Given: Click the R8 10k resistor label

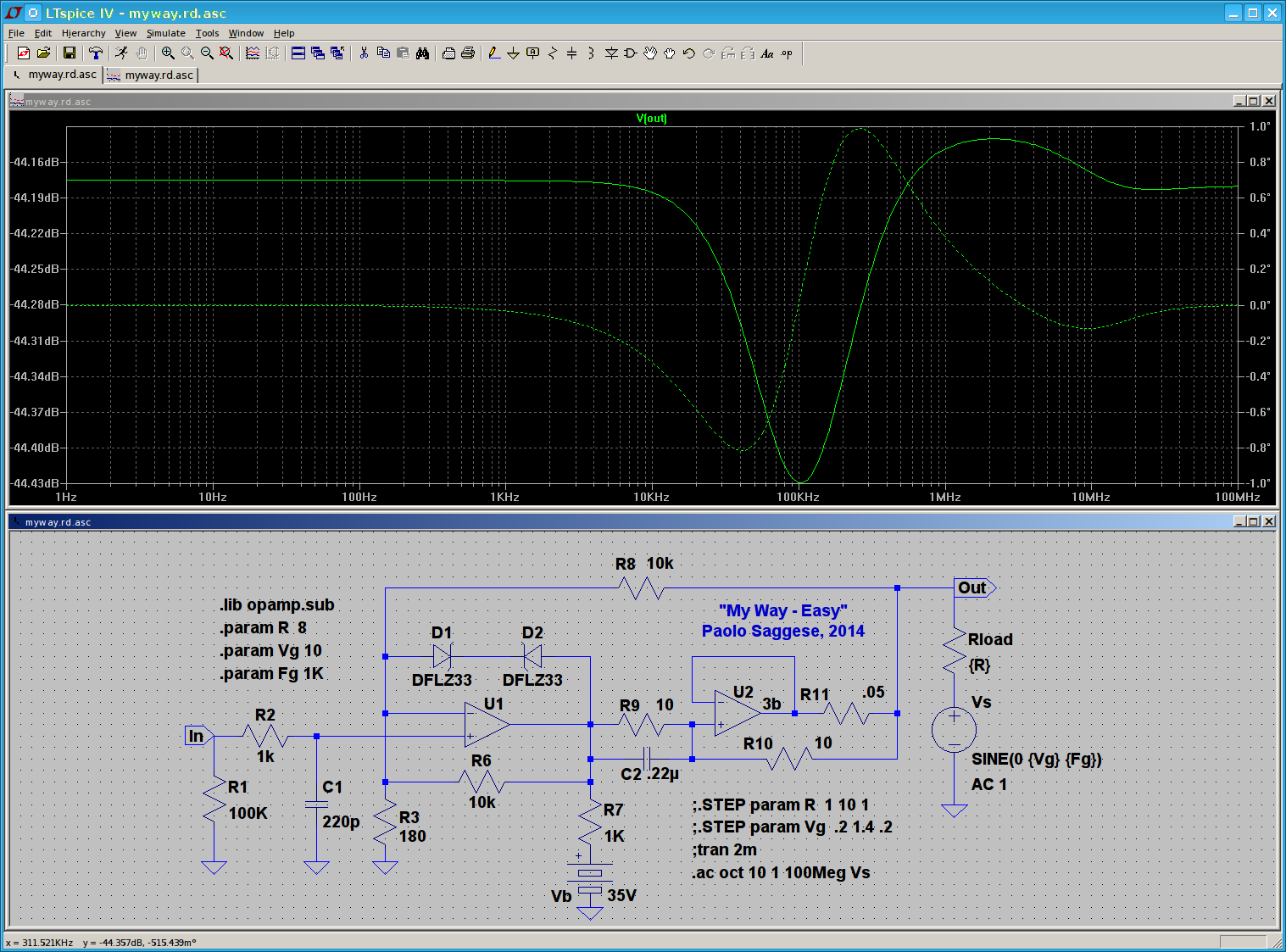Looking at the screenshot, I should (x=644, y=563).
